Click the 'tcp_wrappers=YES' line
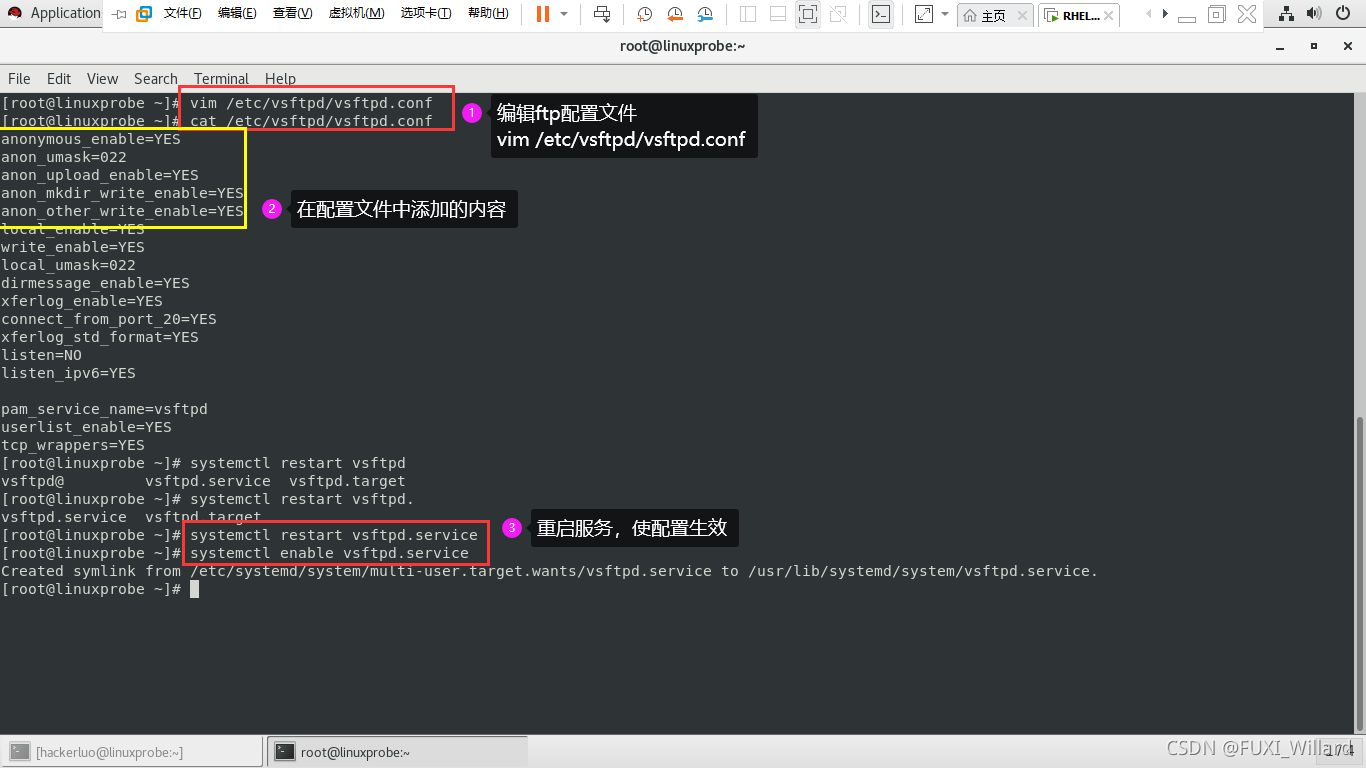The height and width of the screenshot is (768, 1366). [x=73, y=445]
